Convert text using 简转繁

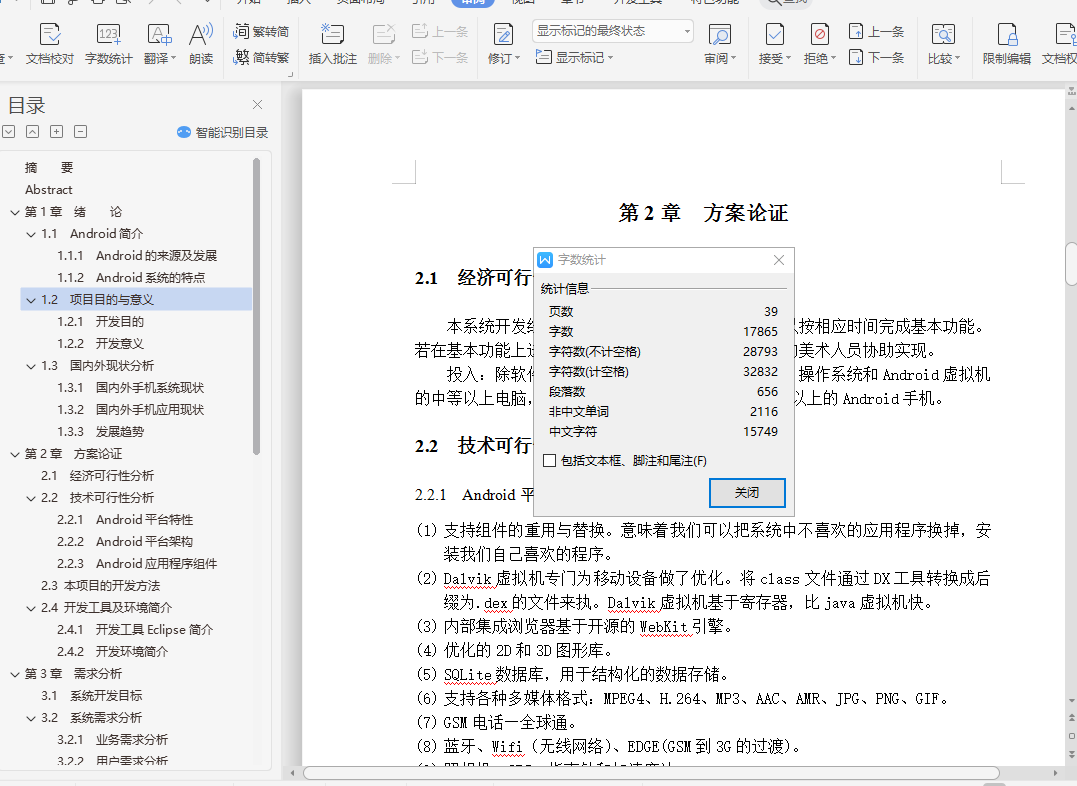261,58
